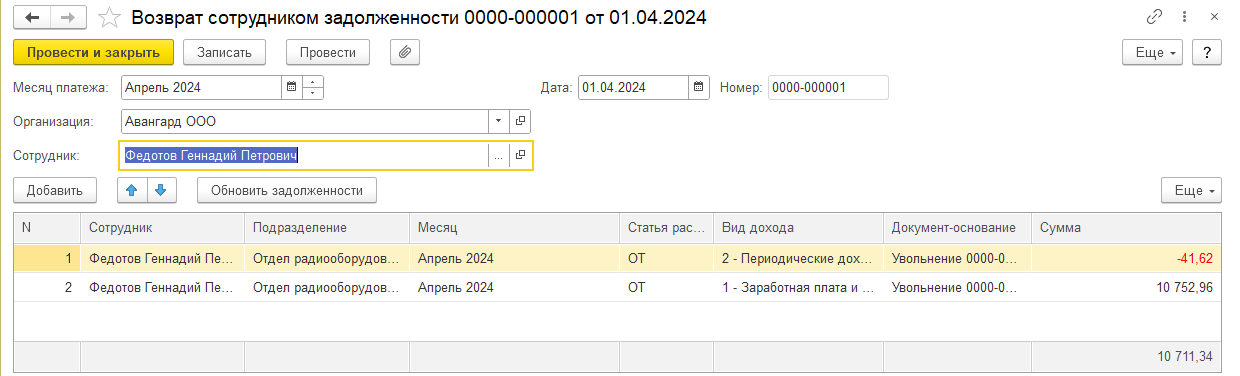Click the Номер input field
Image resolution: width=1240 pixels, height=376 pixels.
click(x=828, y=87)
